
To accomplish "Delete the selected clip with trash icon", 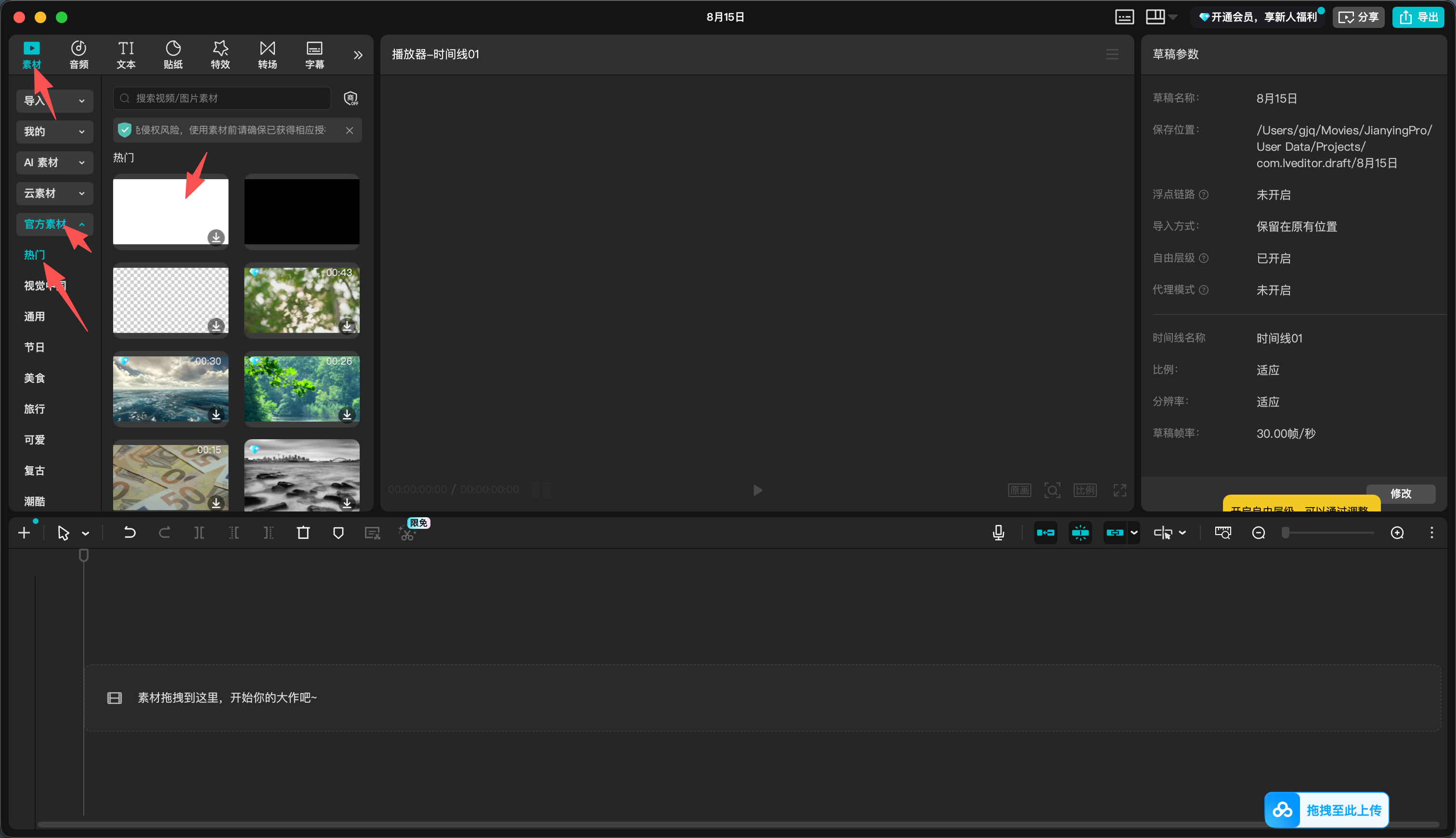I will pos(303,533).
